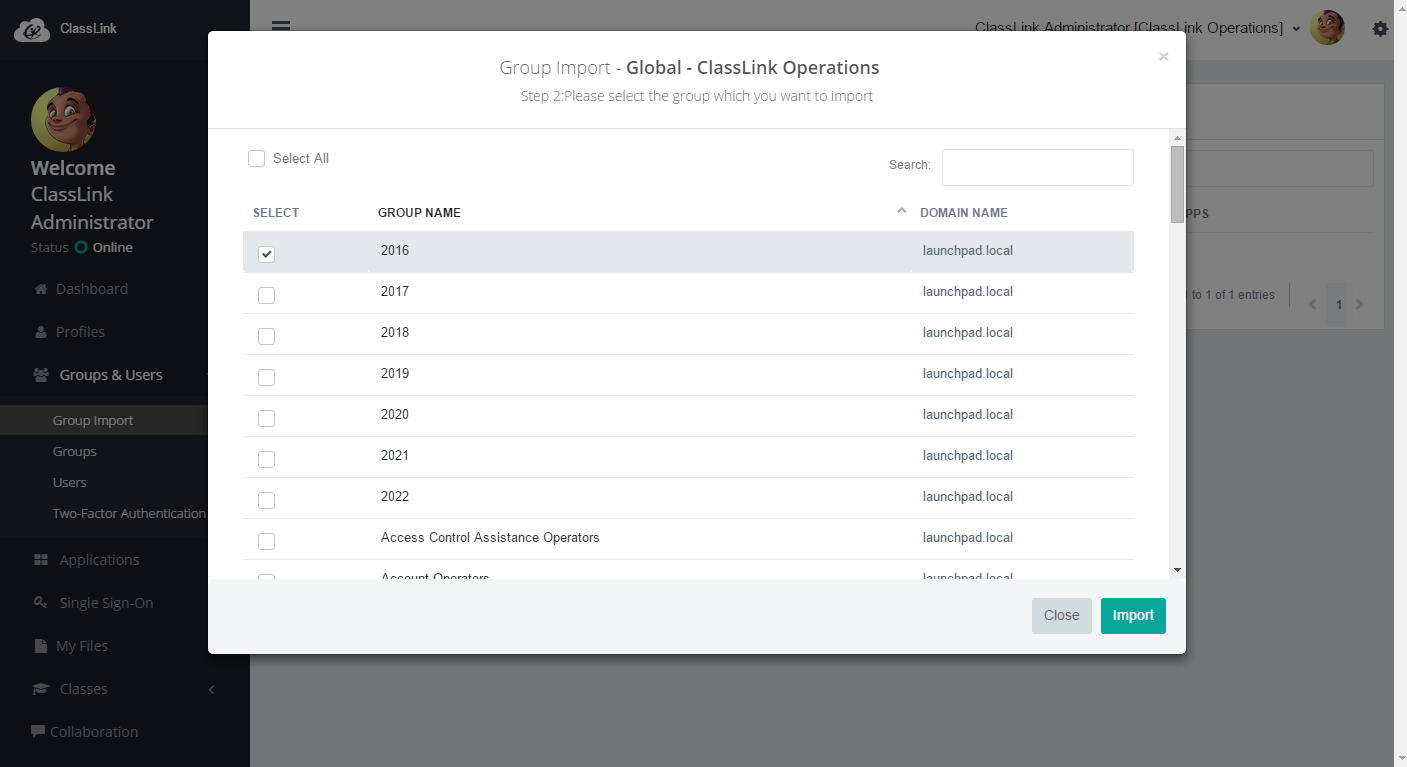Click the 2019 group name cell
The height and width of the screenshot is (767, 1407).
pyautogui.click(x=395, y=374)
